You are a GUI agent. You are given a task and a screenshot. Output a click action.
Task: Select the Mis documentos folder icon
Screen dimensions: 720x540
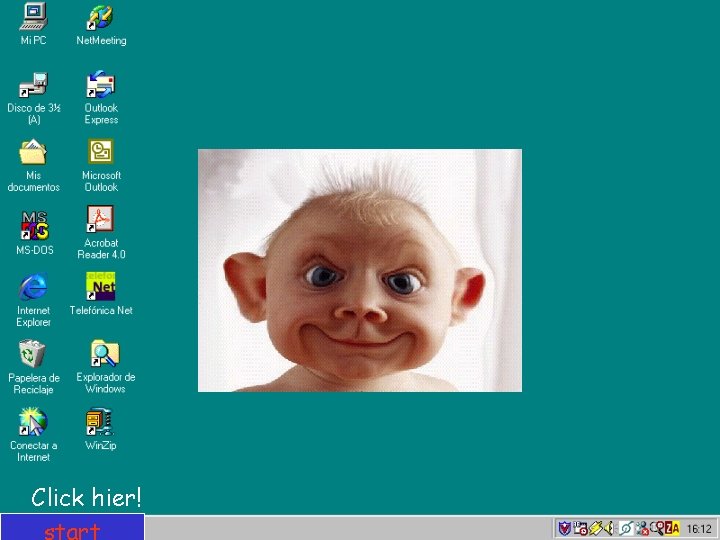click(x=33, y=152)
